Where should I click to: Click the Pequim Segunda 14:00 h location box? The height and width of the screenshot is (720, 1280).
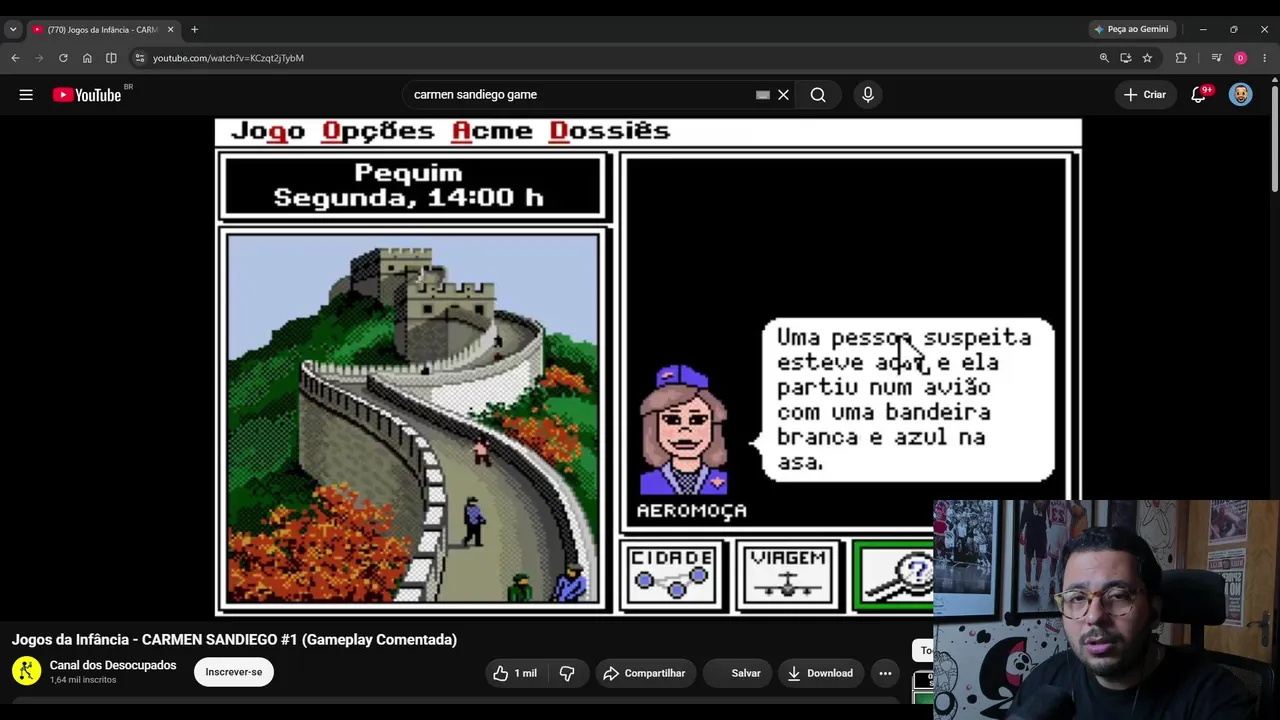click(412, 186)
